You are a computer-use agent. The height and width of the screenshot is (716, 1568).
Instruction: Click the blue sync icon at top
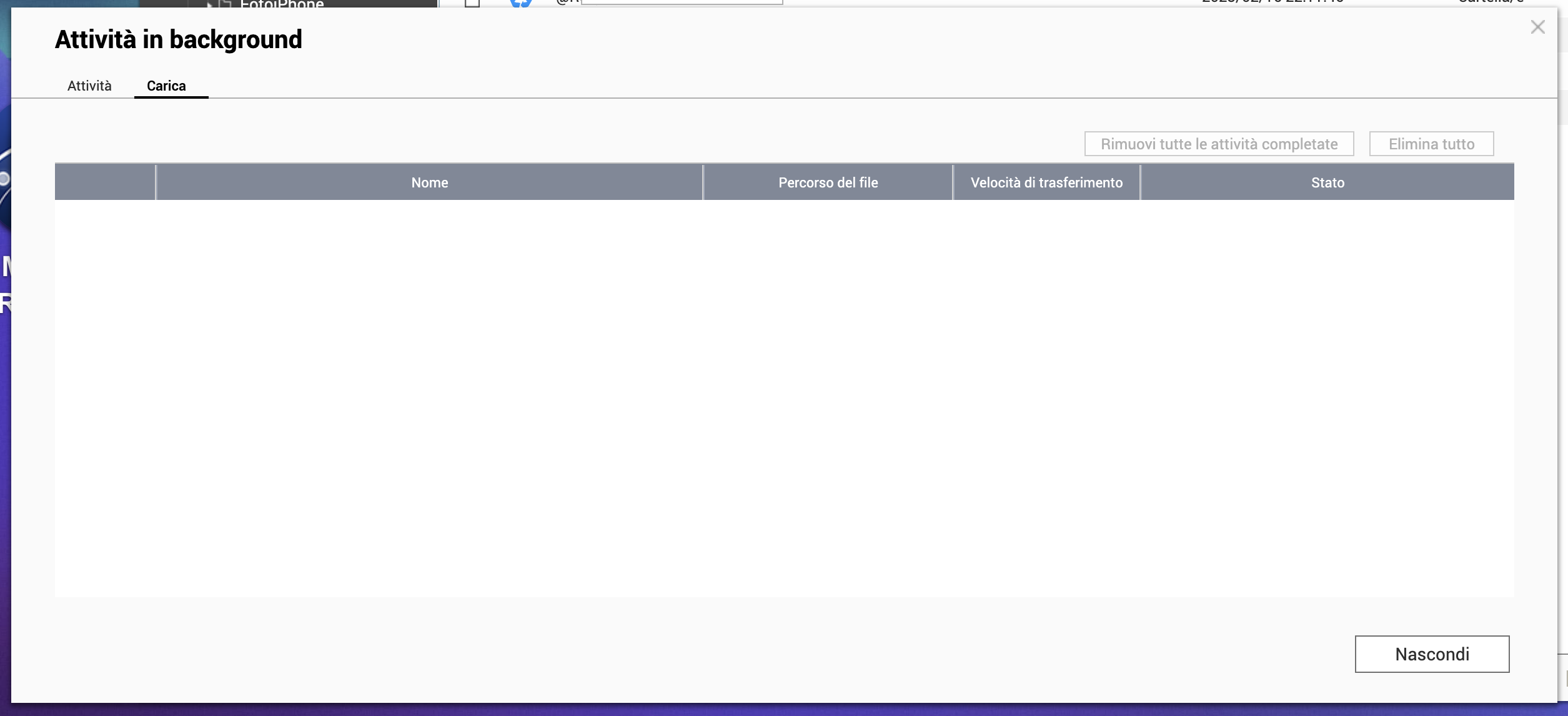[520, 3]
